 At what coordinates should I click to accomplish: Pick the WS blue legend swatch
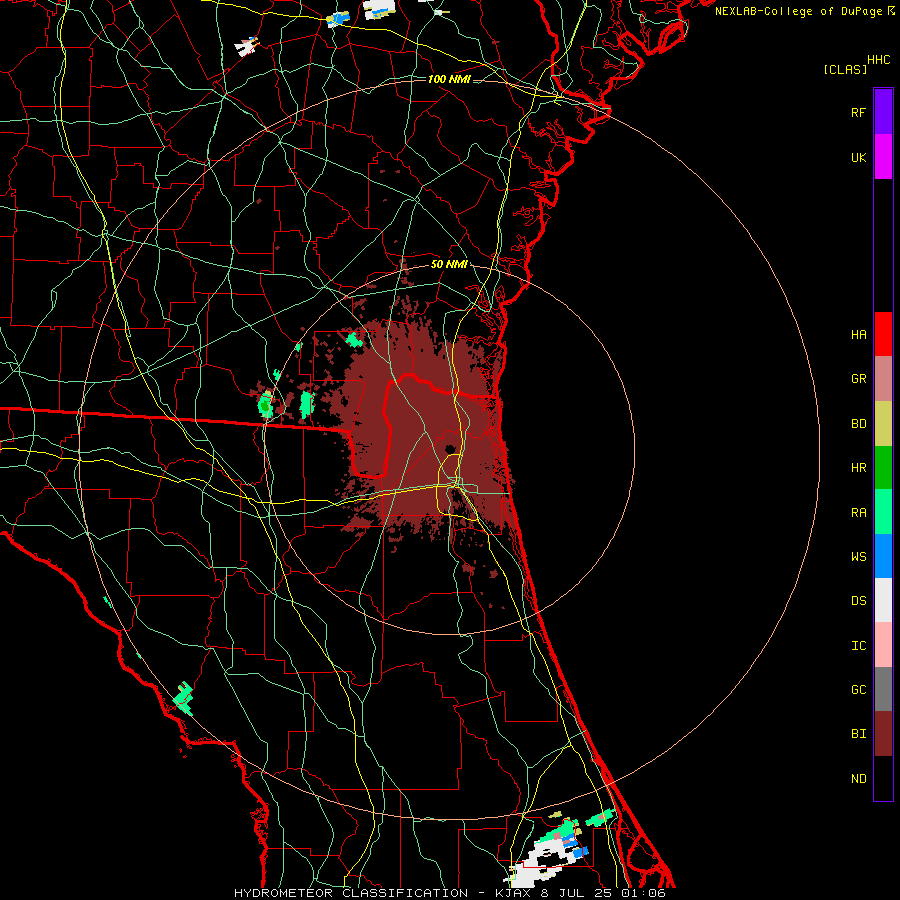coord(883,556)
